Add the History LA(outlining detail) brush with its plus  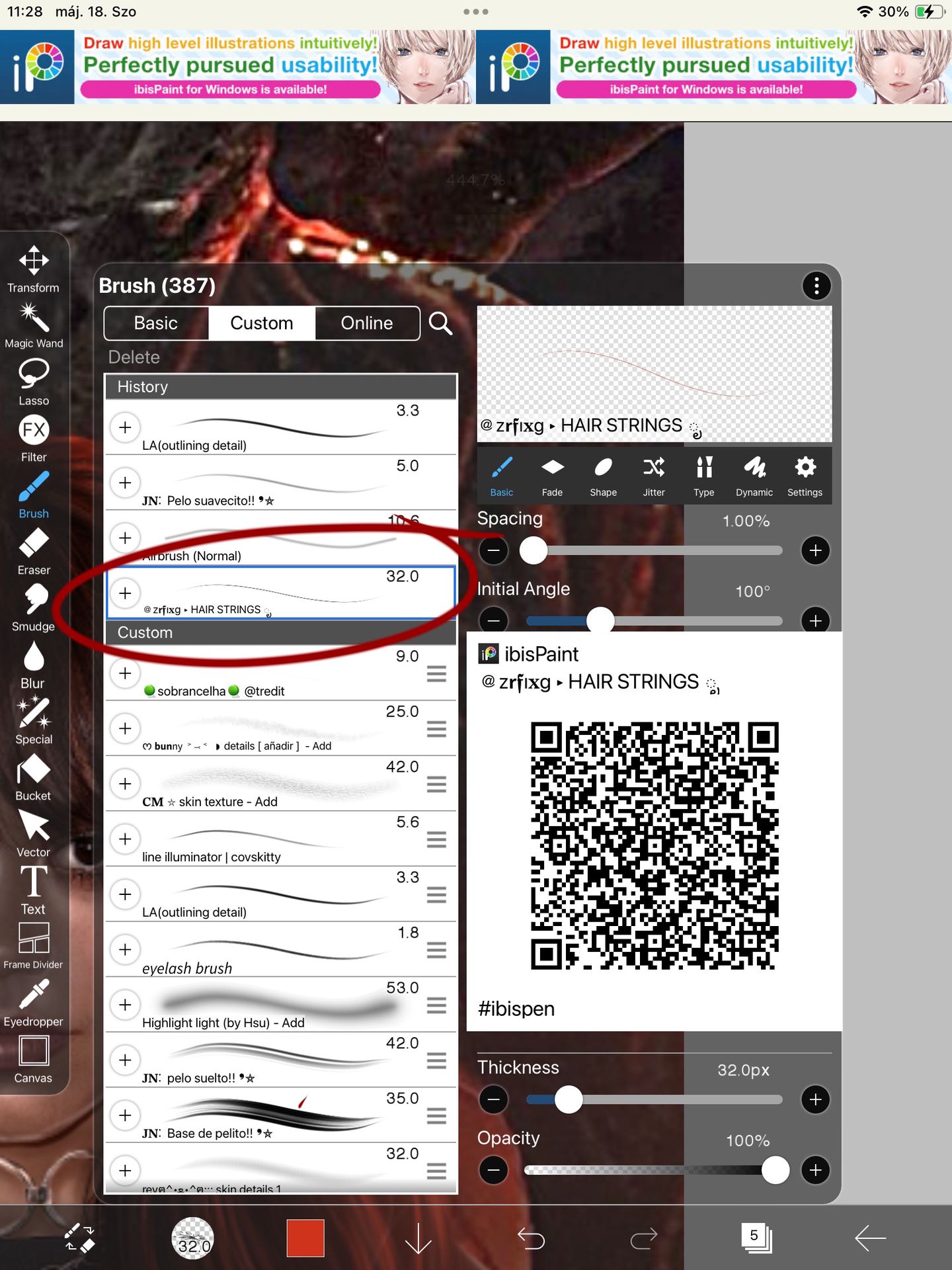pos(125,427)
